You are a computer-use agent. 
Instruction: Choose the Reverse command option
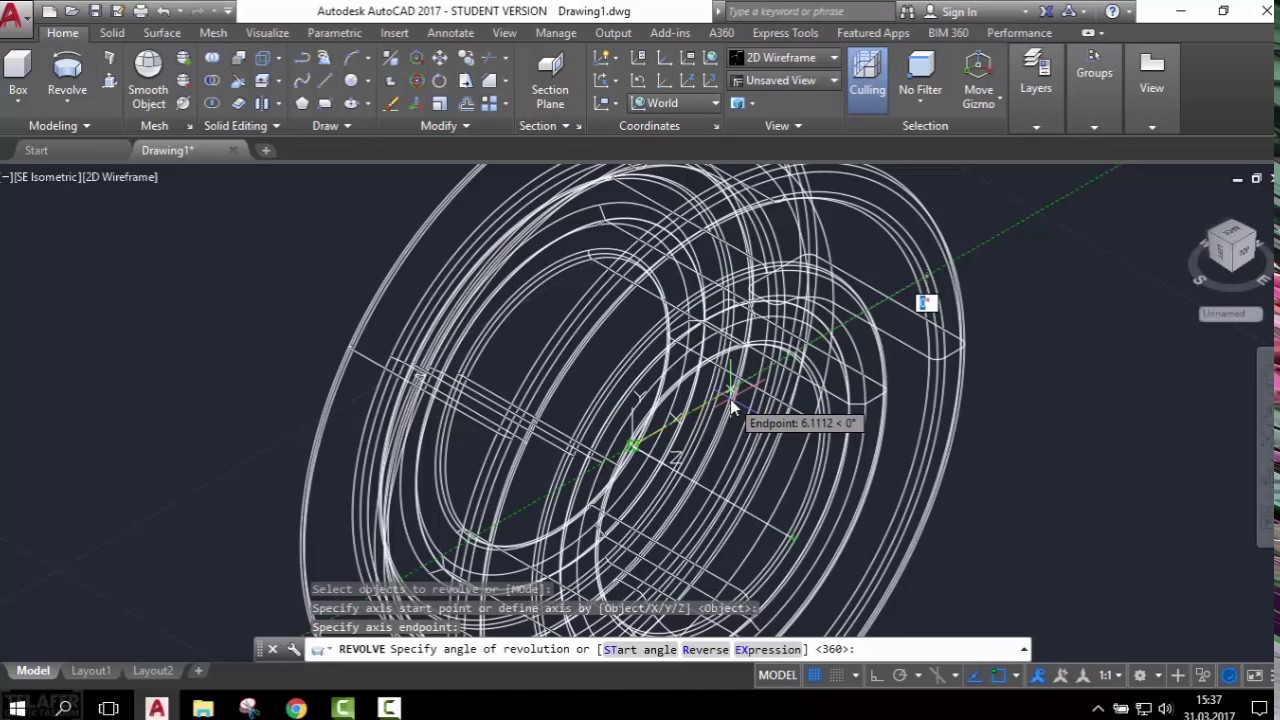(705, 649)
